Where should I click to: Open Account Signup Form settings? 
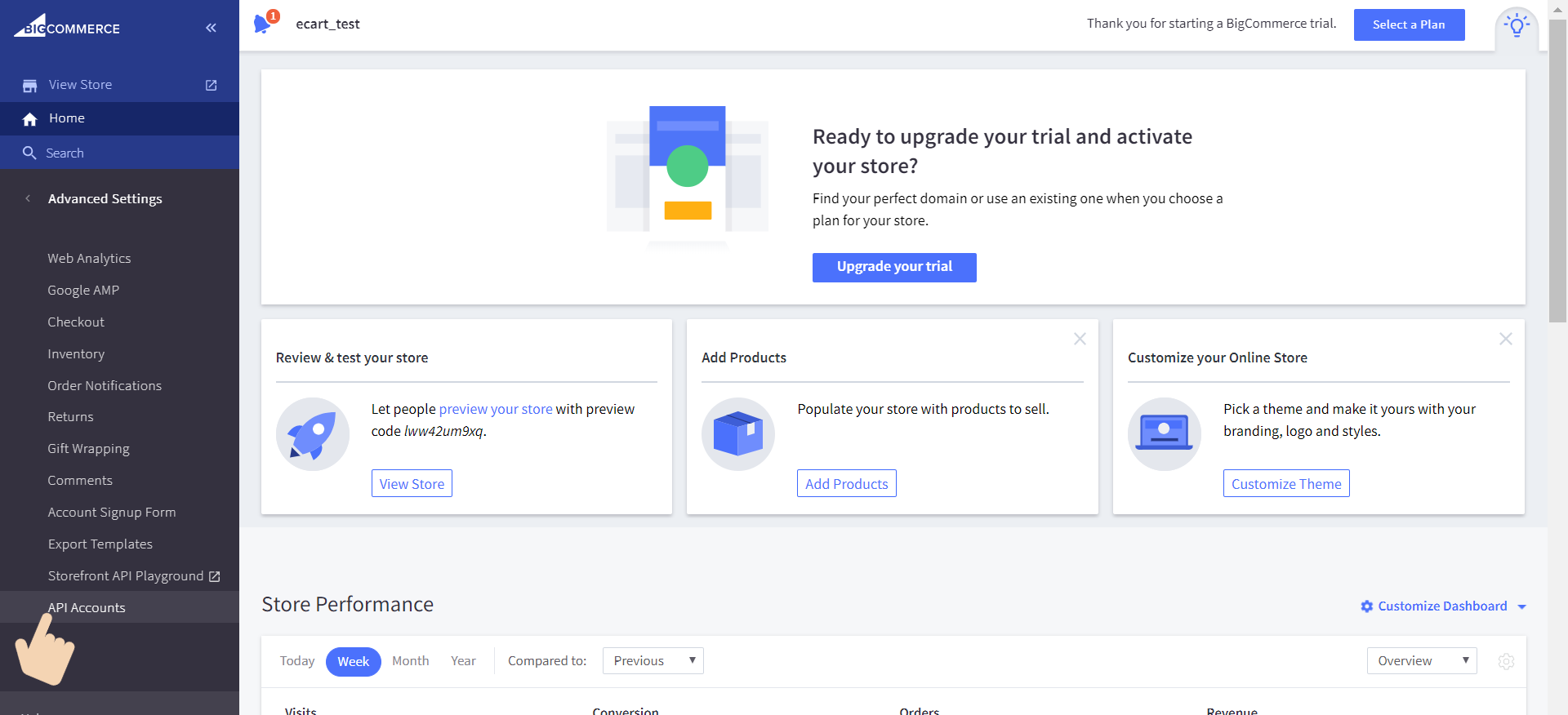pyautogui.click(x=112, y=512)
